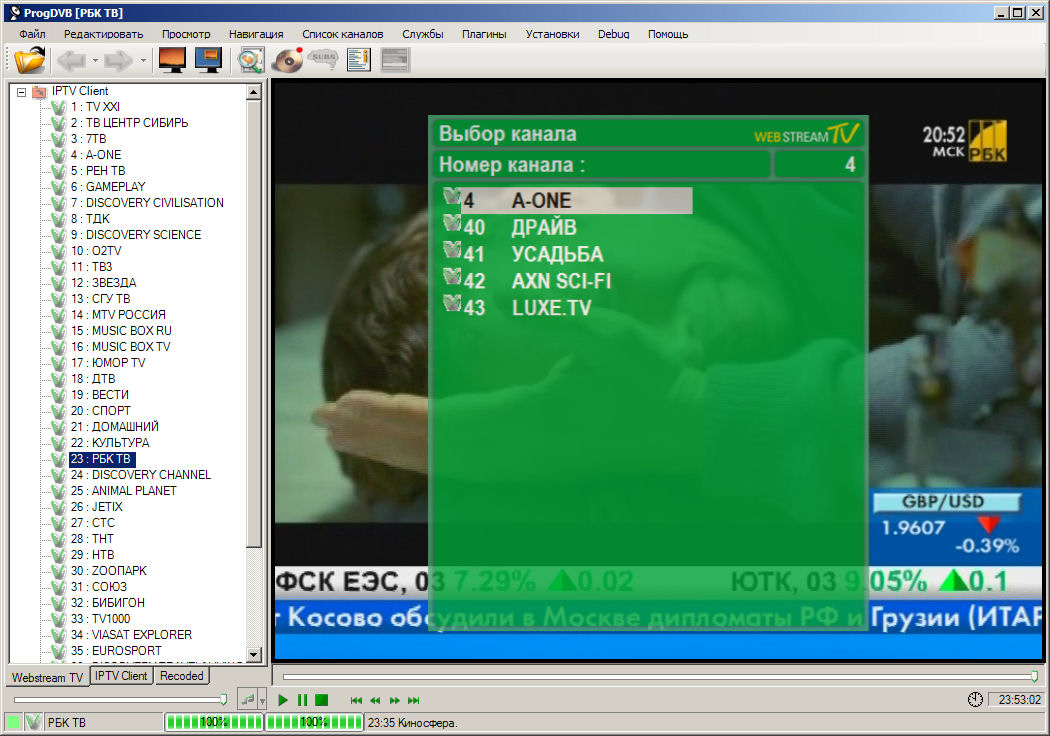Select channel 20 : СПОРТ
The image size is (1050, 736).
pos(100,411)
